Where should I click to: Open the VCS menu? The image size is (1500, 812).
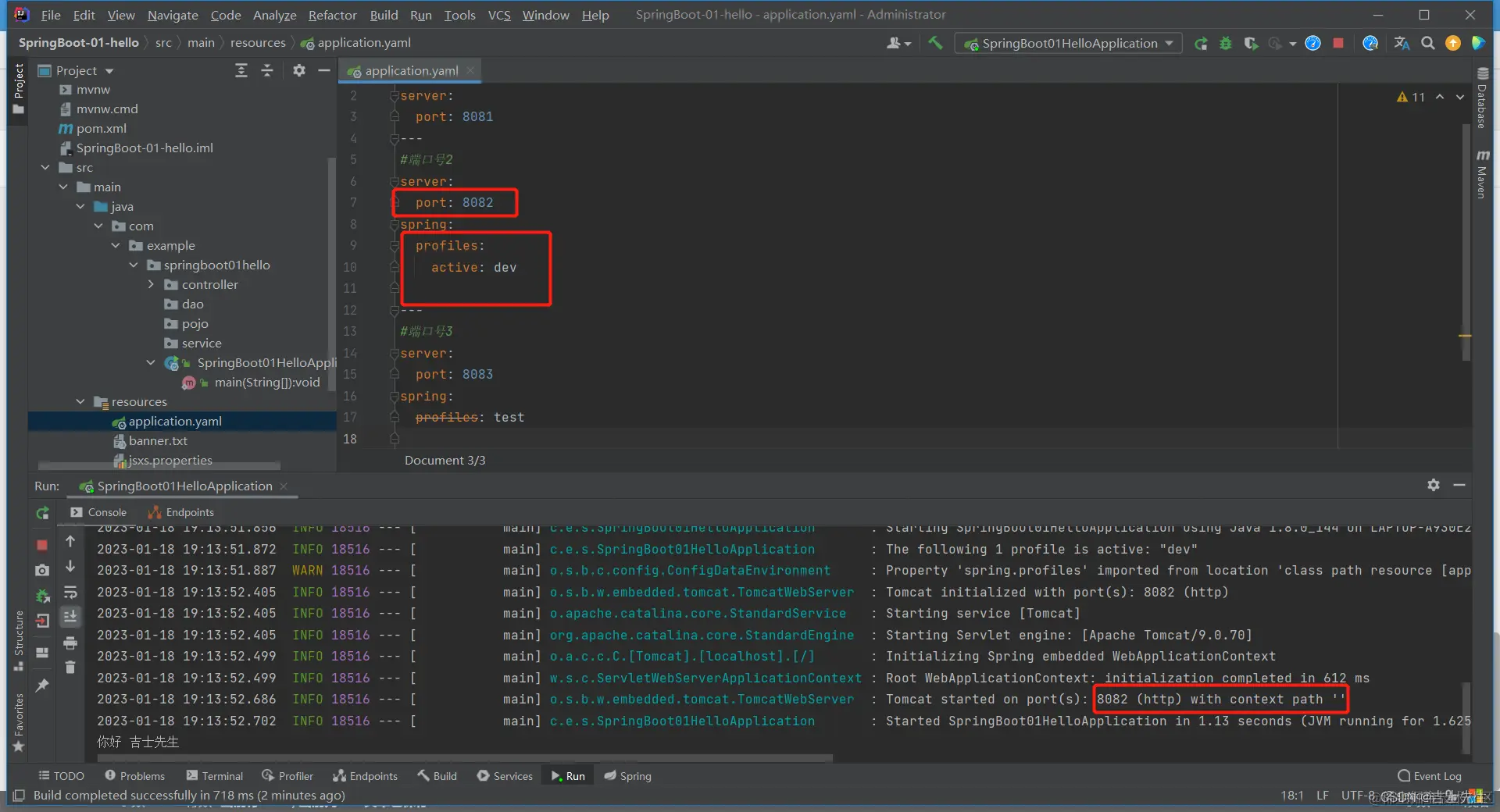tap(499, 15)
